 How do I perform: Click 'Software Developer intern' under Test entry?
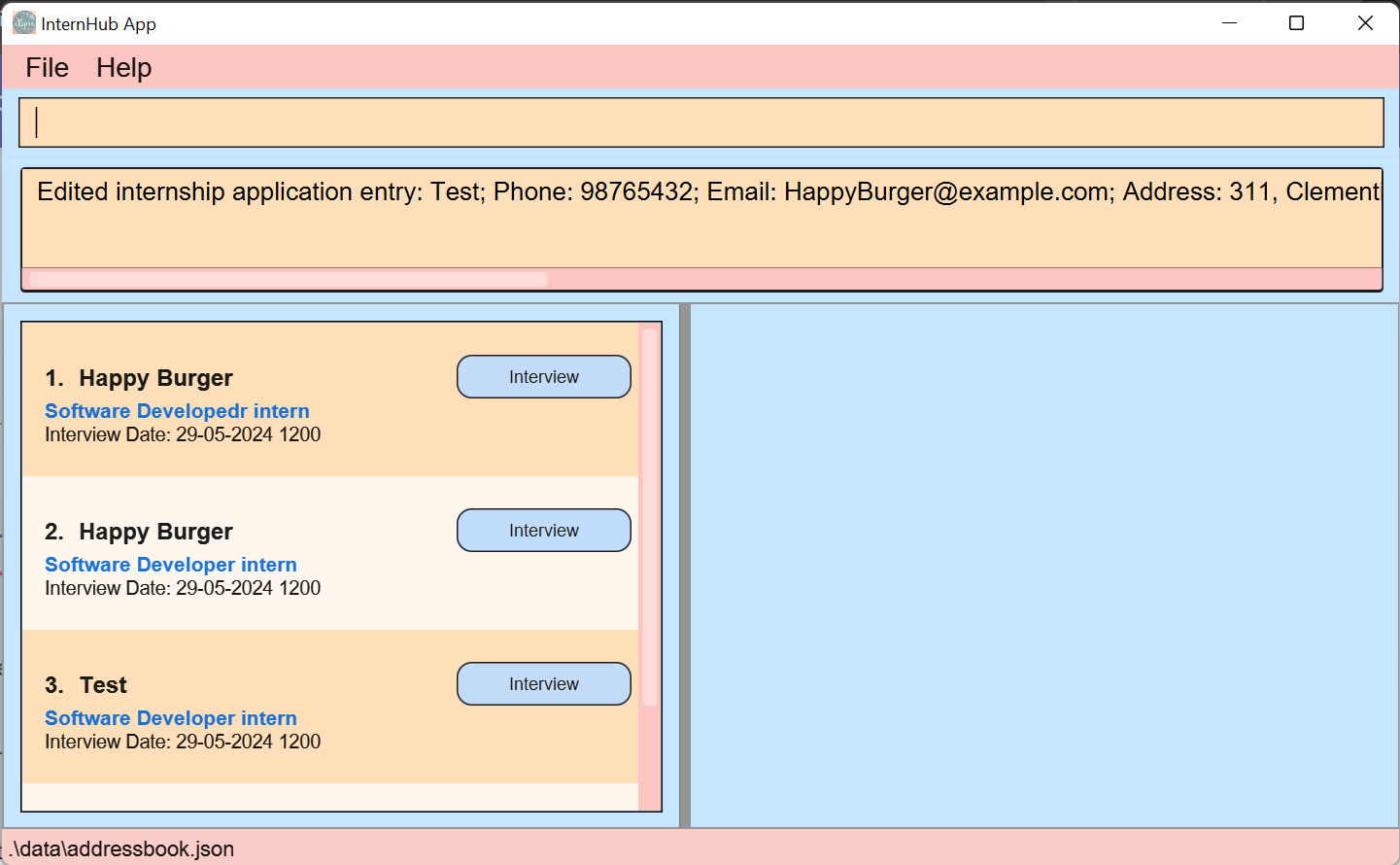click(171, 718)
